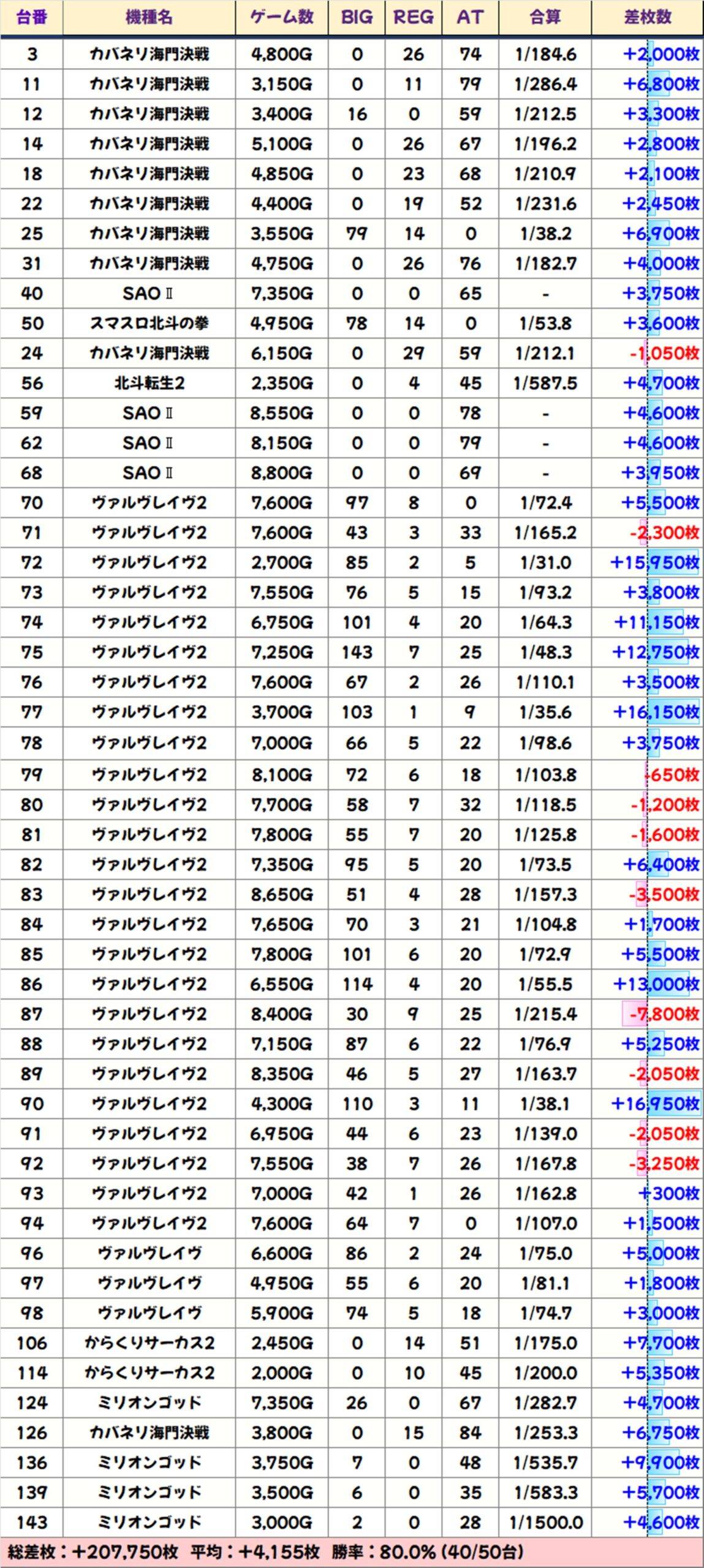Select 1/72.9 cell in row 85

[545, 954]
